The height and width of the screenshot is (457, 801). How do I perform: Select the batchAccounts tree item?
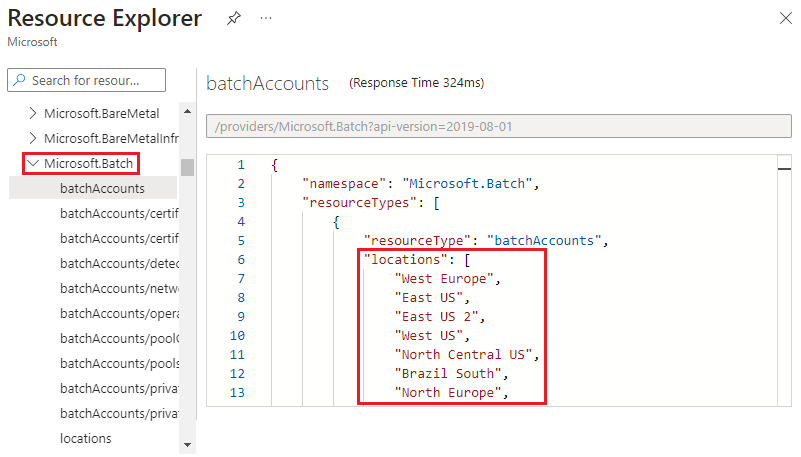(102, 188)
